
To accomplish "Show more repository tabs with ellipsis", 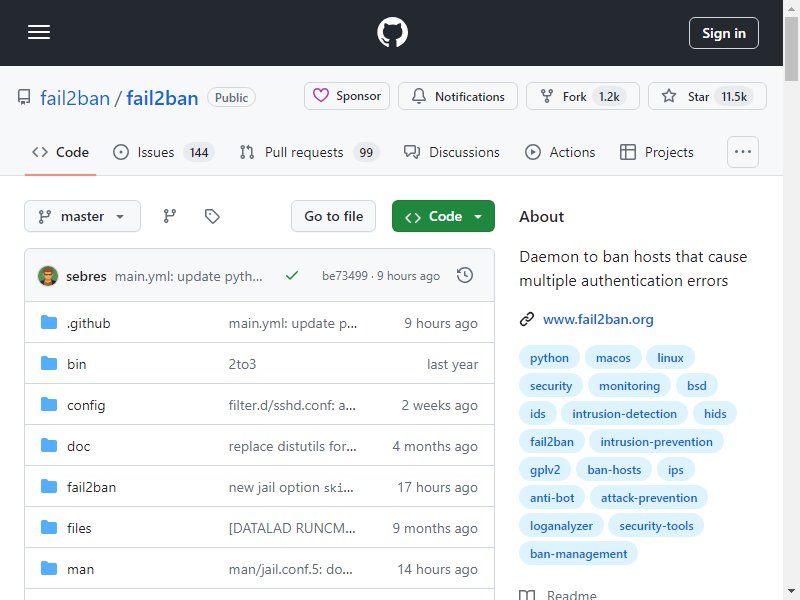I will click(742, 152).
